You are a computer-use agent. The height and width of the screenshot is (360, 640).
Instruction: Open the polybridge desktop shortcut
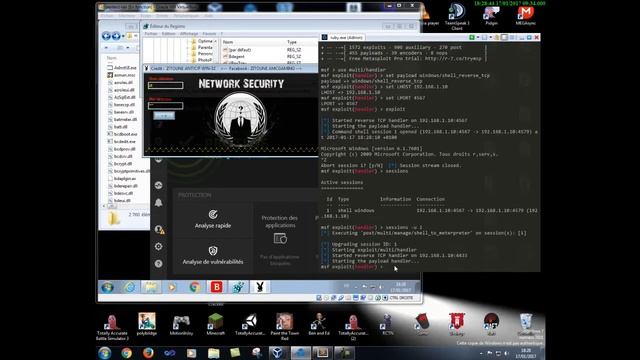coord(147,324)
